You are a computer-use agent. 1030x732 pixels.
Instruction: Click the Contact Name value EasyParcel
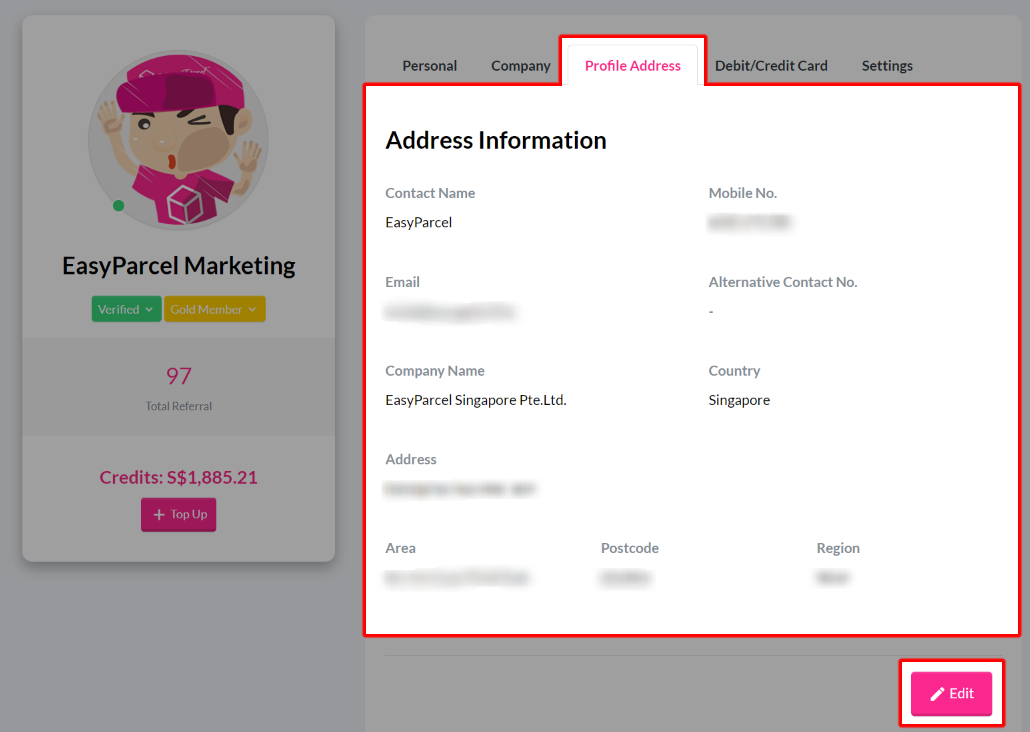pos(418,223)
